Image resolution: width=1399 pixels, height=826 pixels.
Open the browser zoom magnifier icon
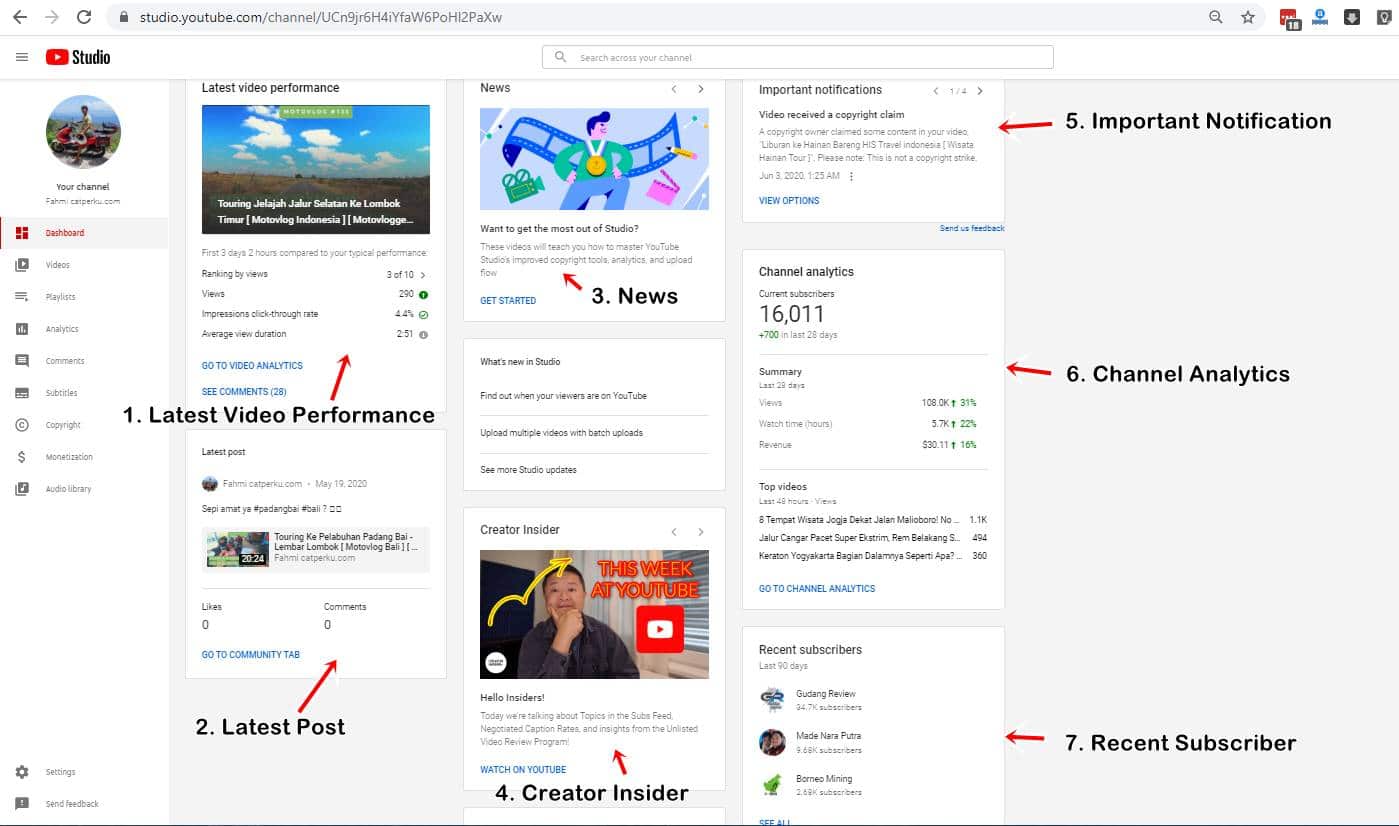coord(1216,17)
